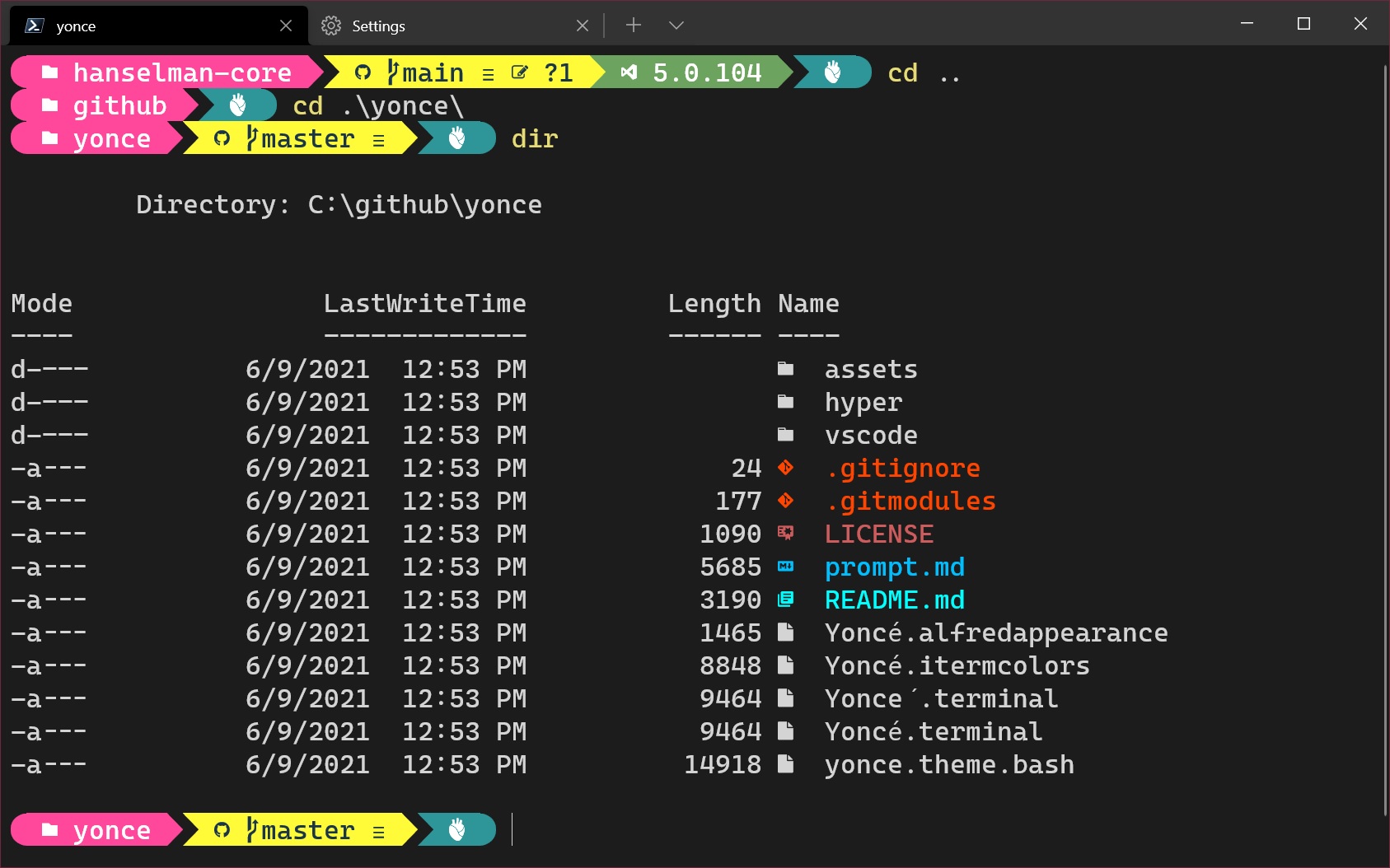Click the GitHub icon in main branch segment
1390x868 pixels.
click(363, 72)
